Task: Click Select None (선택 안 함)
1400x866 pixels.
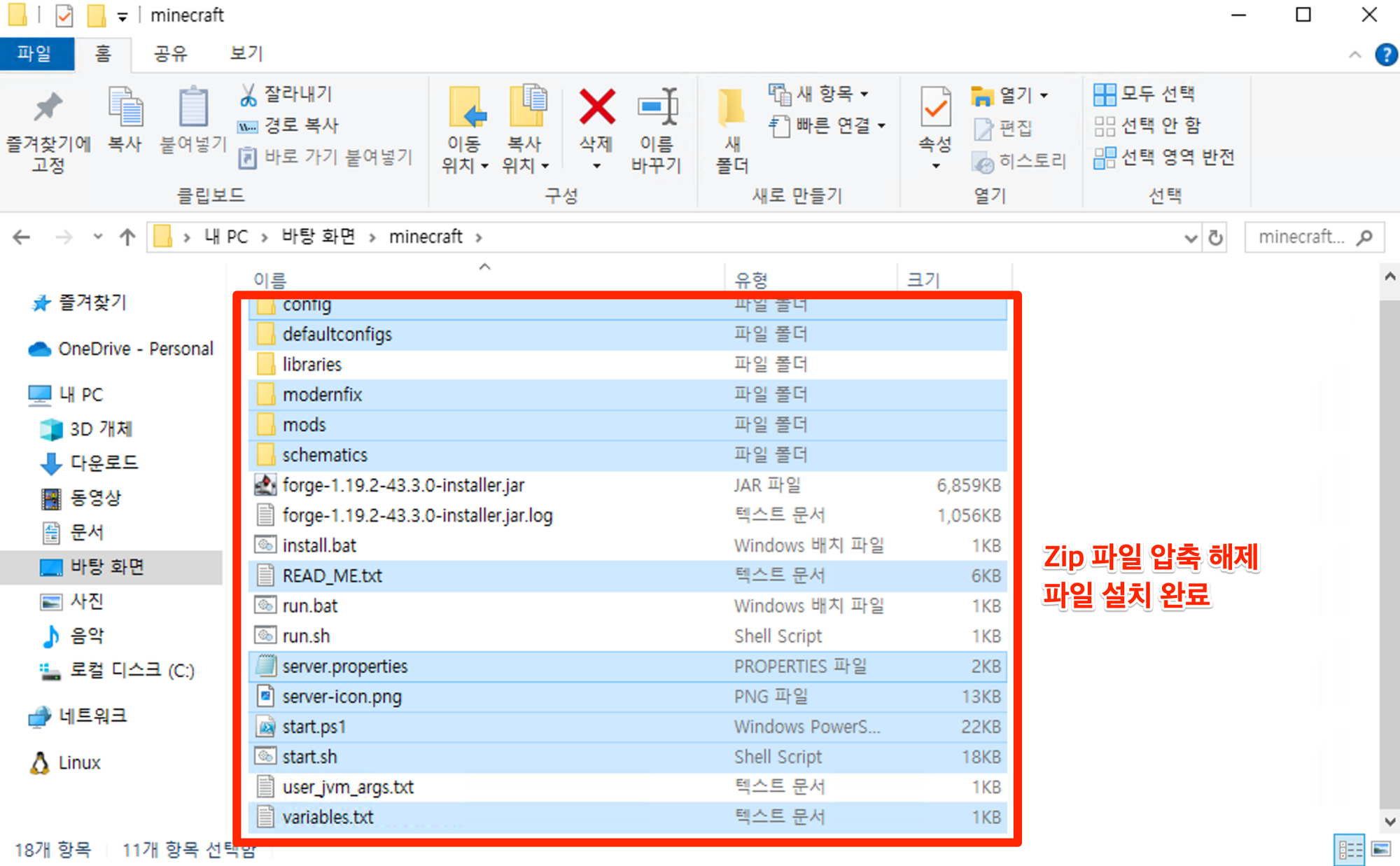Action: (1148, 126)
